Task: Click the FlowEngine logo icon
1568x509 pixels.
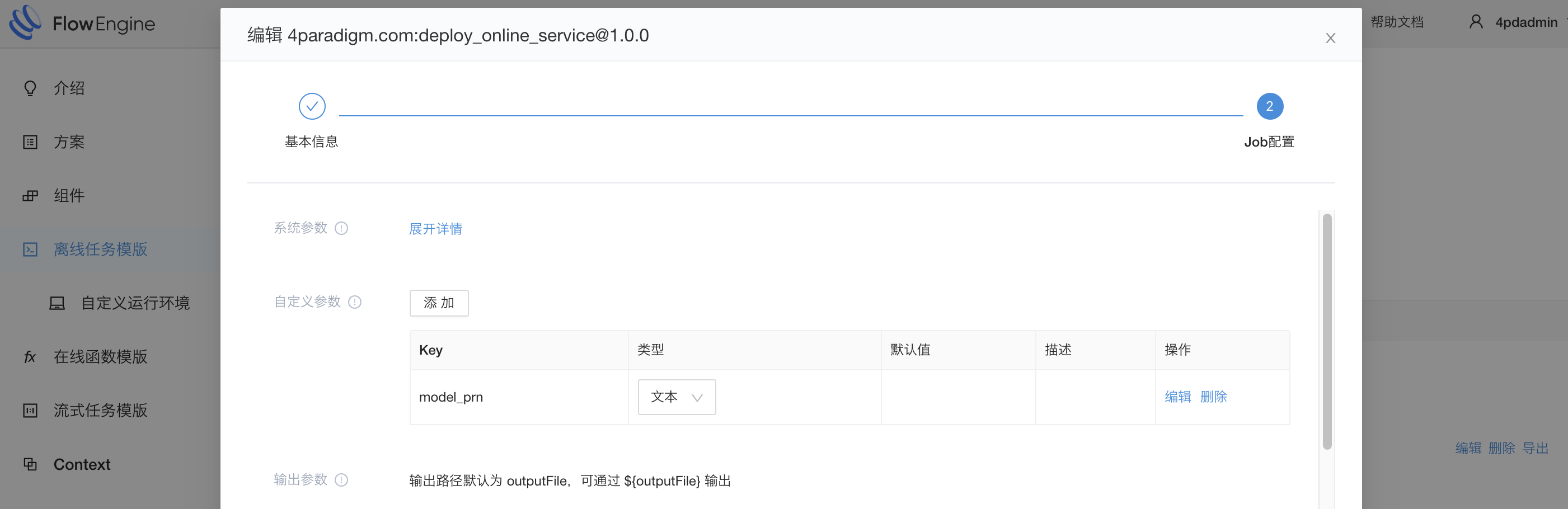Action: [x=25, y=23]
